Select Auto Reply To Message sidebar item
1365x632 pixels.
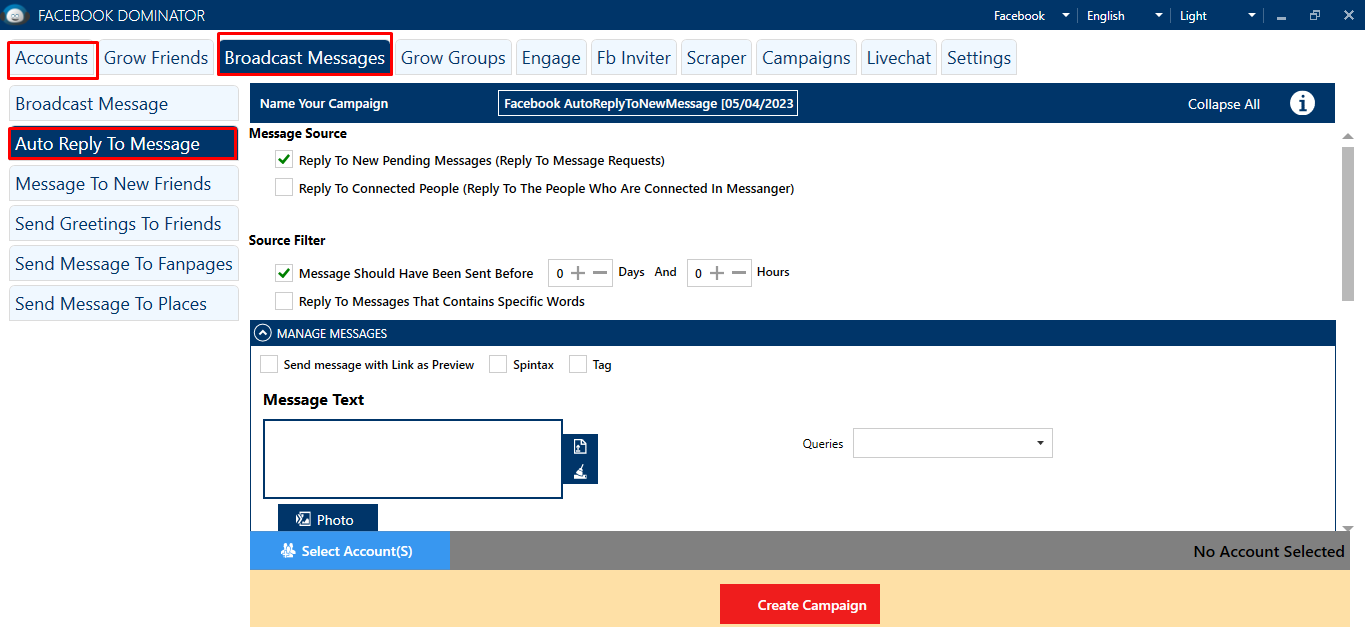(124, 144)
